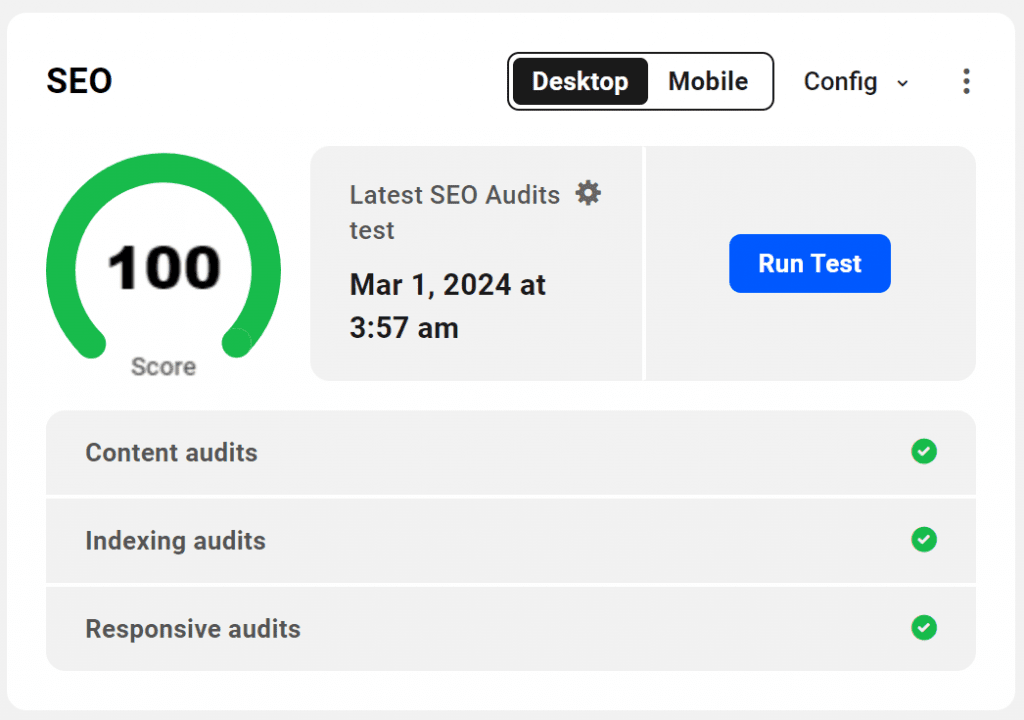The height and width of the screenshot is (720, 1024).
Task: Switch to the Mobile view
Action: point(708,82)
